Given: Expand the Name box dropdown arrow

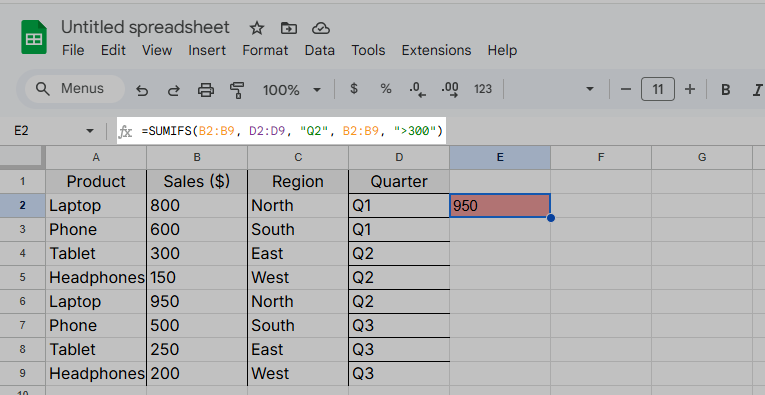Looking at the screenshot, I should click(90, 131).
